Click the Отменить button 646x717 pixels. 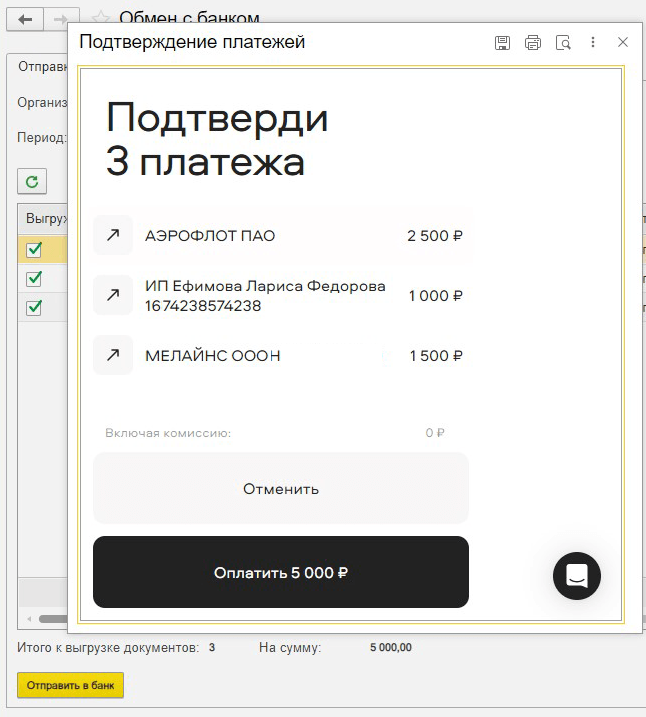tap(281, 488)
